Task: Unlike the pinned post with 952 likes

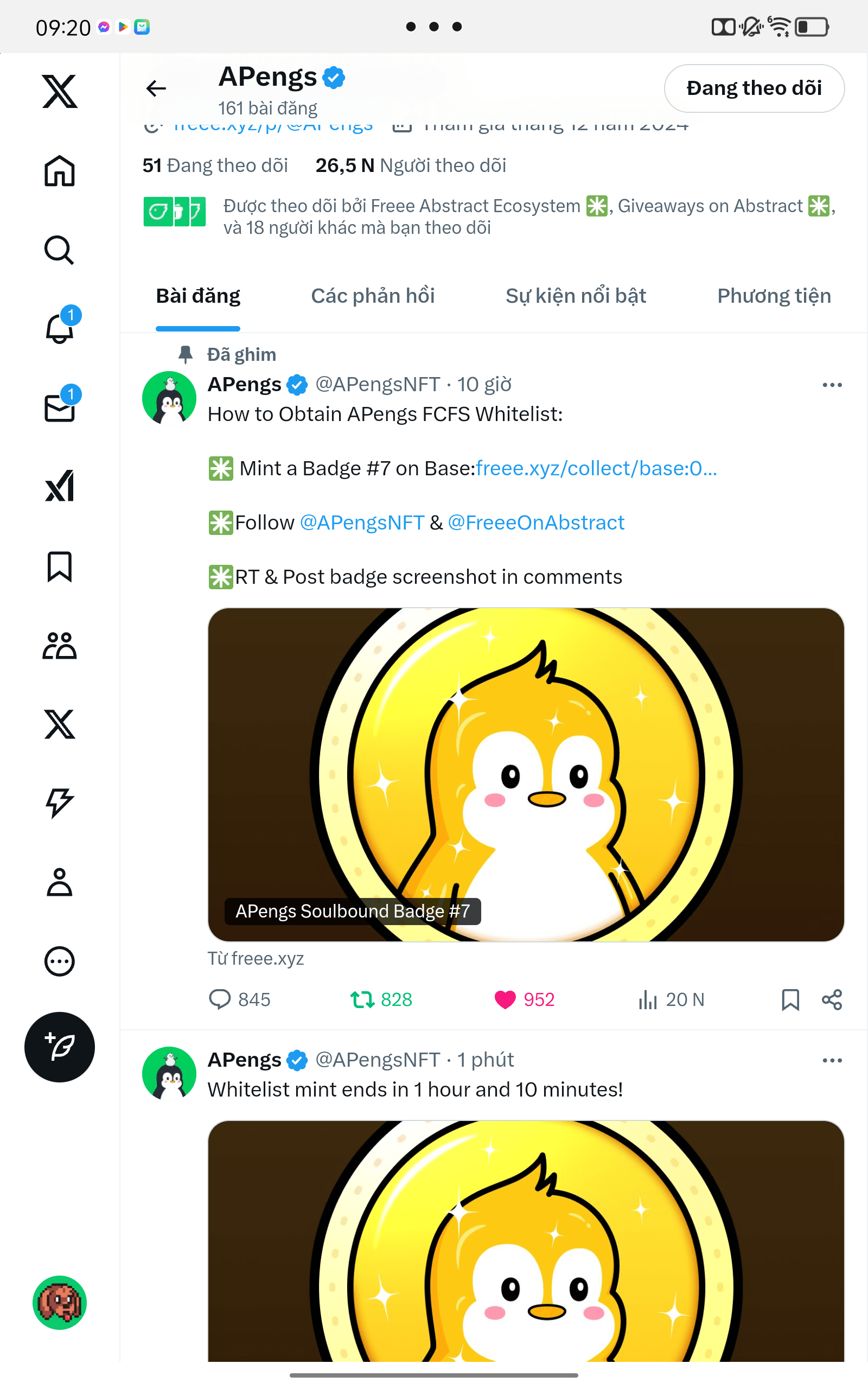Action: coord(505,999)
